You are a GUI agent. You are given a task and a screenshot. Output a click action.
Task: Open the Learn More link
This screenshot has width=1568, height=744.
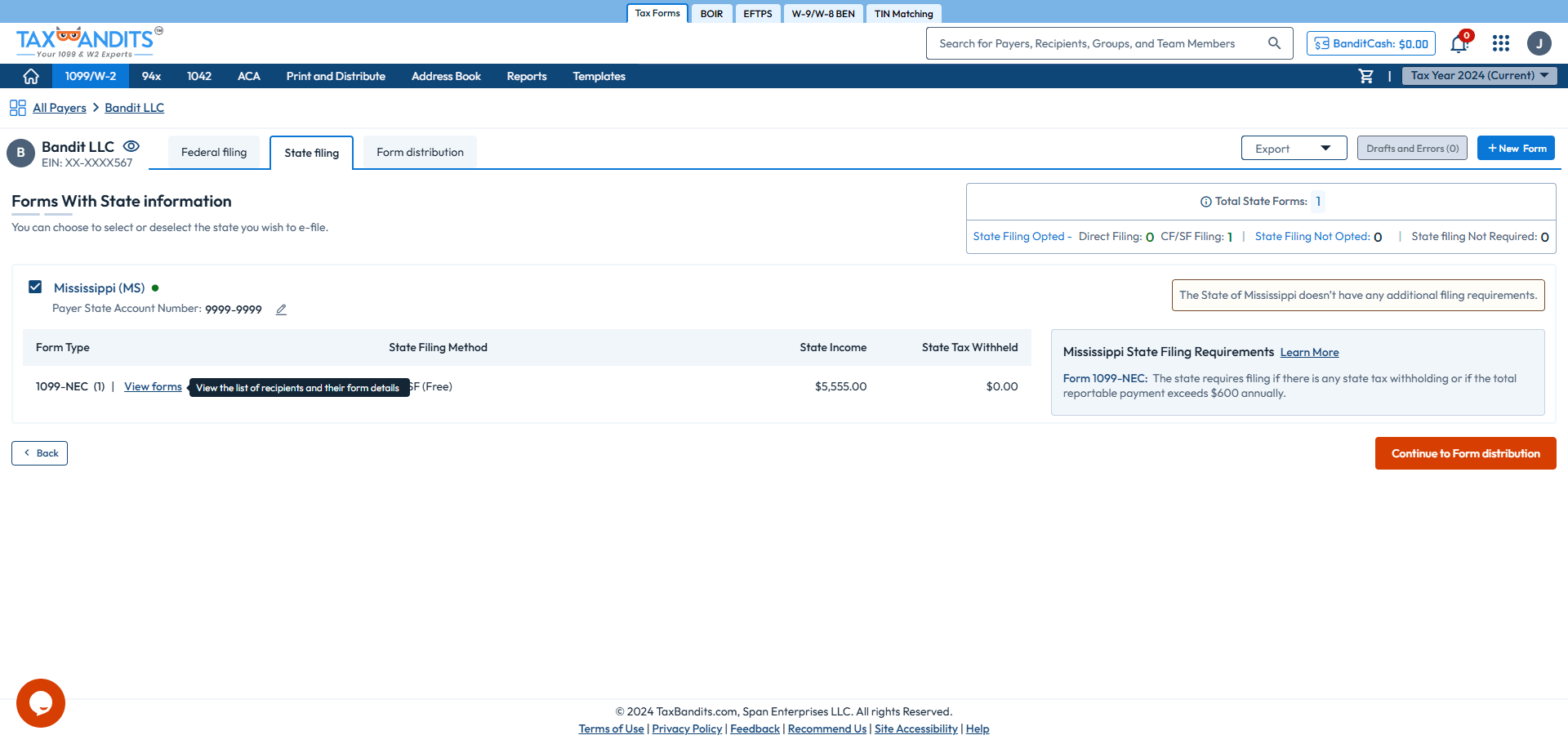pyautogui.click(x=1309, y=352)
